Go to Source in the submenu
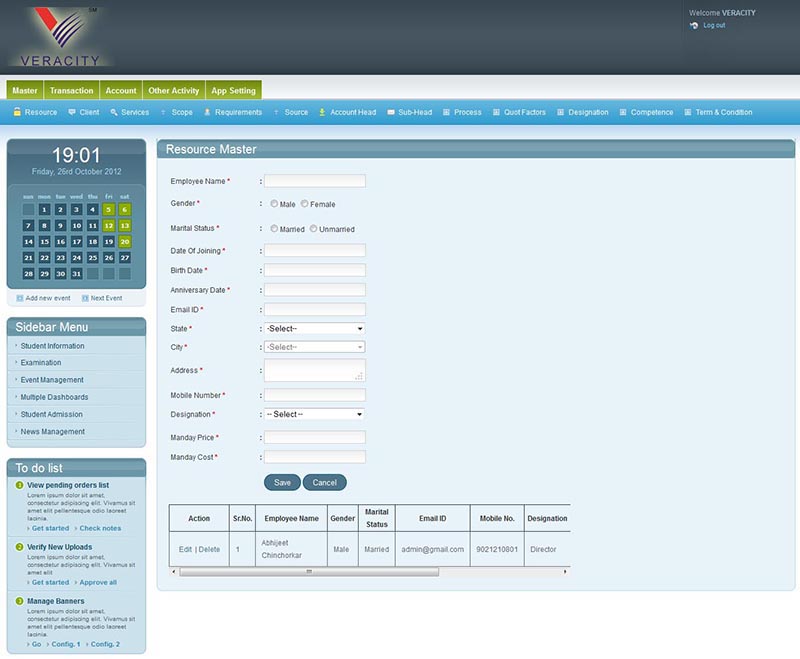800x659 pixels. pyautogui.click(x=296, y=112)
